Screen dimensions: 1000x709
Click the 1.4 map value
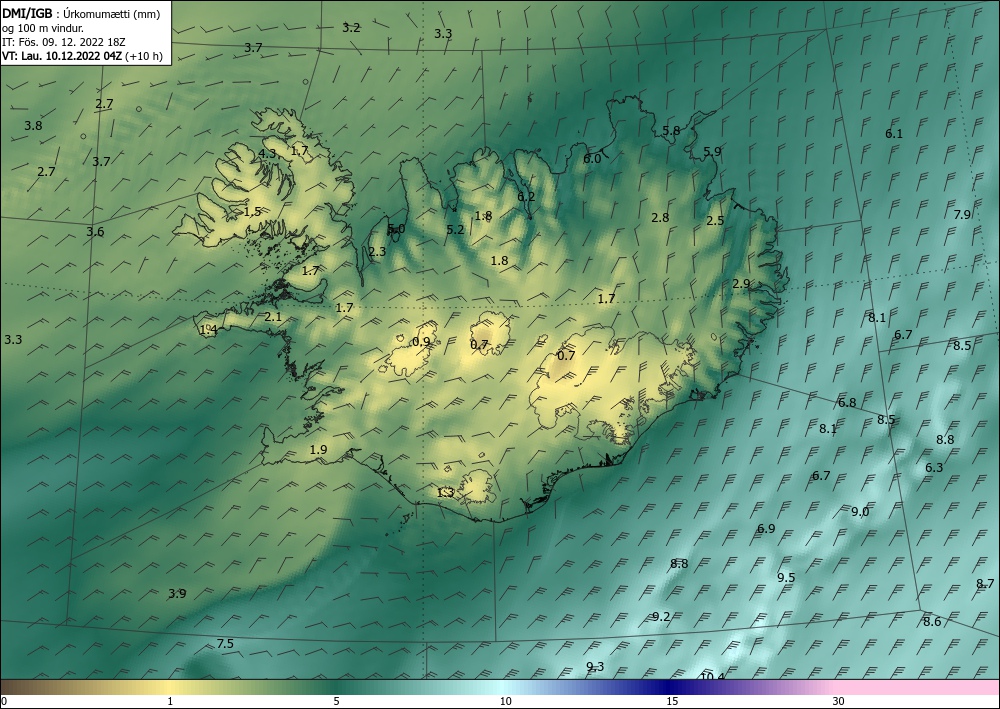(x=209, y=330)
